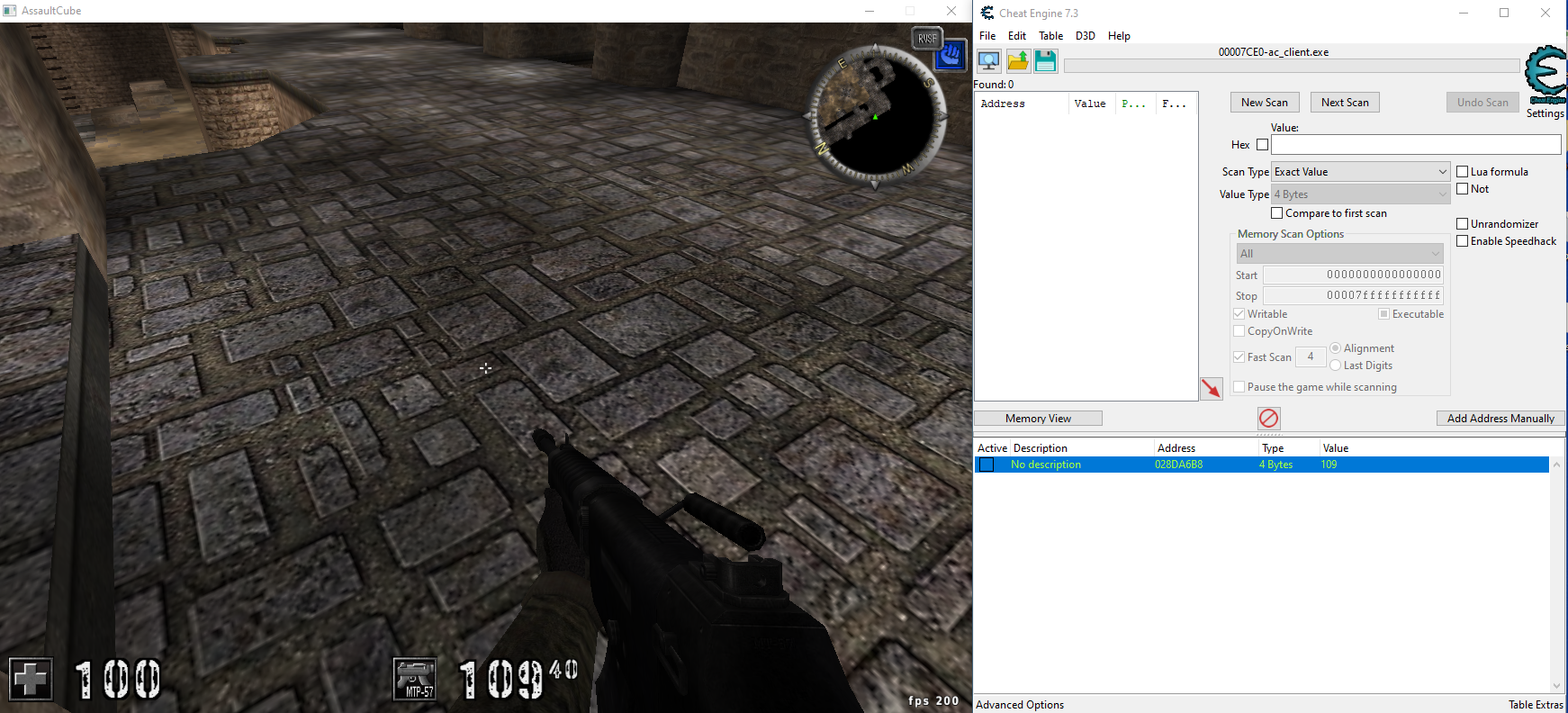Open the Help menu
Screen dimensions: 1568x713
pos(1119,36)
